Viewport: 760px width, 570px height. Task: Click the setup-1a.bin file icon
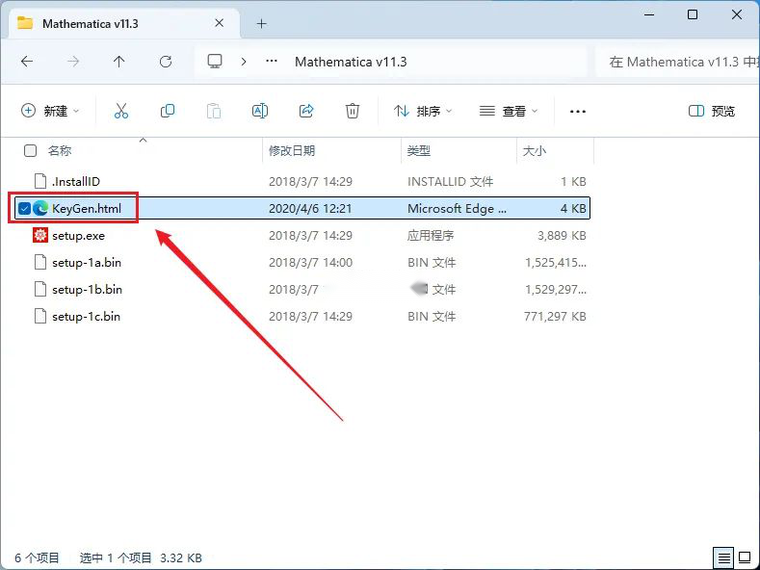point(40,262)
